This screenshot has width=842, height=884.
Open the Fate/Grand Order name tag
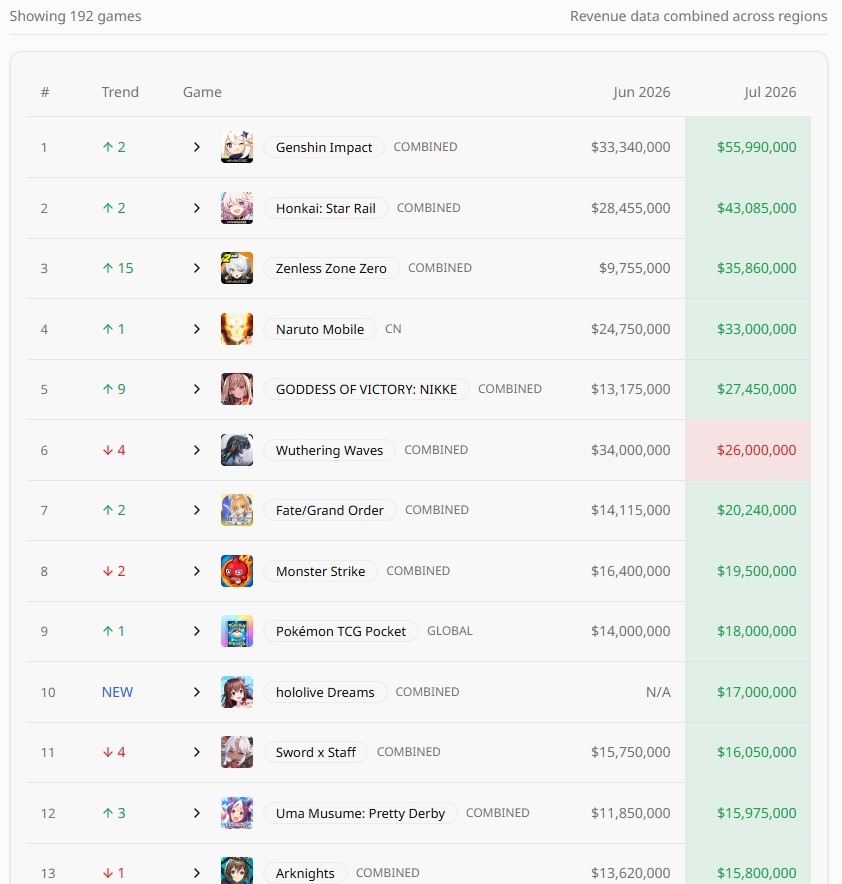click(330, 510)
